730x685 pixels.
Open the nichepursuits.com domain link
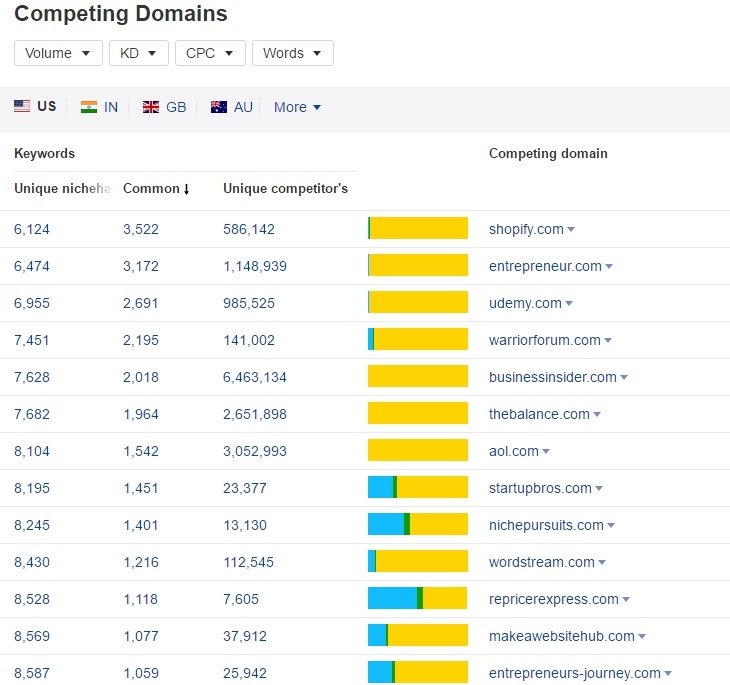[546, 525]
